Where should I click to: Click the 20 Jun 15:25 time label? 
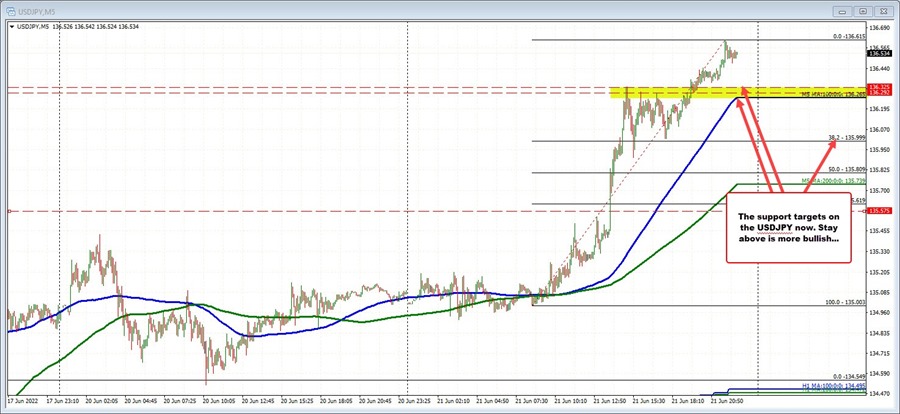point(297,399)
